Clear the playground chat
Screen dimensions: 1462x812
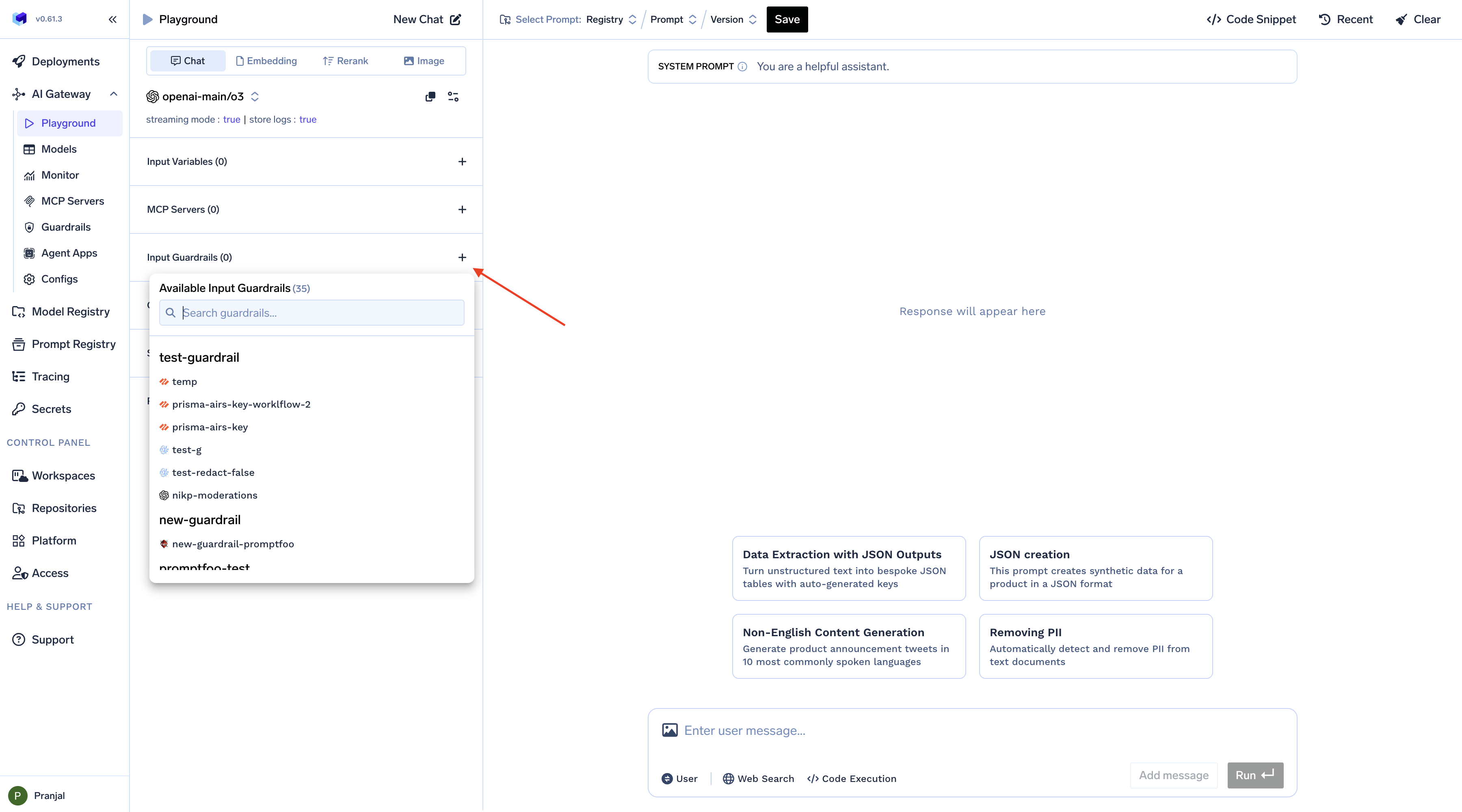(x=1418, y=19)
